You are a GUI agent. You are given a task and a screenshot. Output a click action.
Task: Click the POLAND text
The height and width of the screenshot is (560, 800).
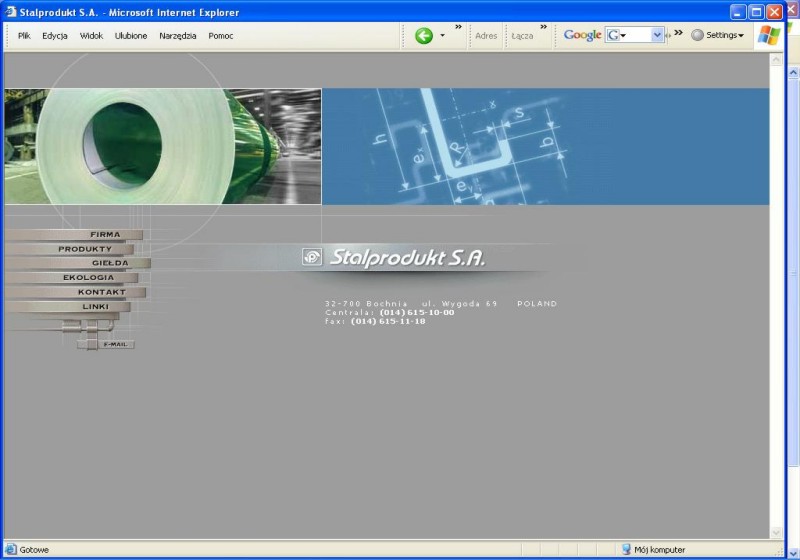coord(537,303)
